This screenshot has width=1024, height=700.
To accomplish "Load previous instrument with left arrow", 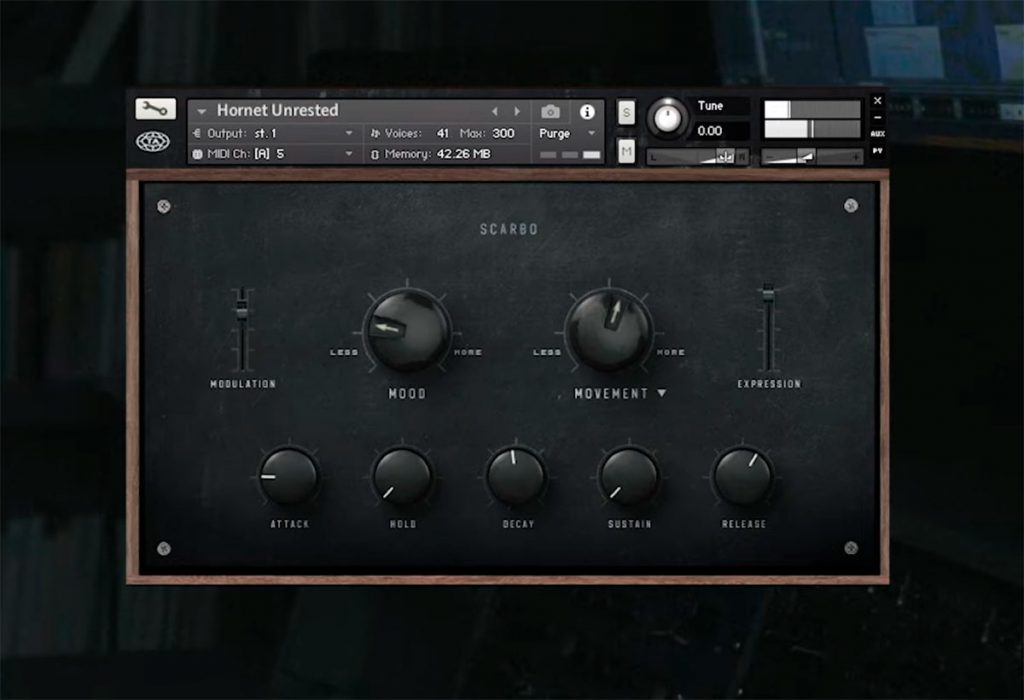I will [x=494, y=112].
